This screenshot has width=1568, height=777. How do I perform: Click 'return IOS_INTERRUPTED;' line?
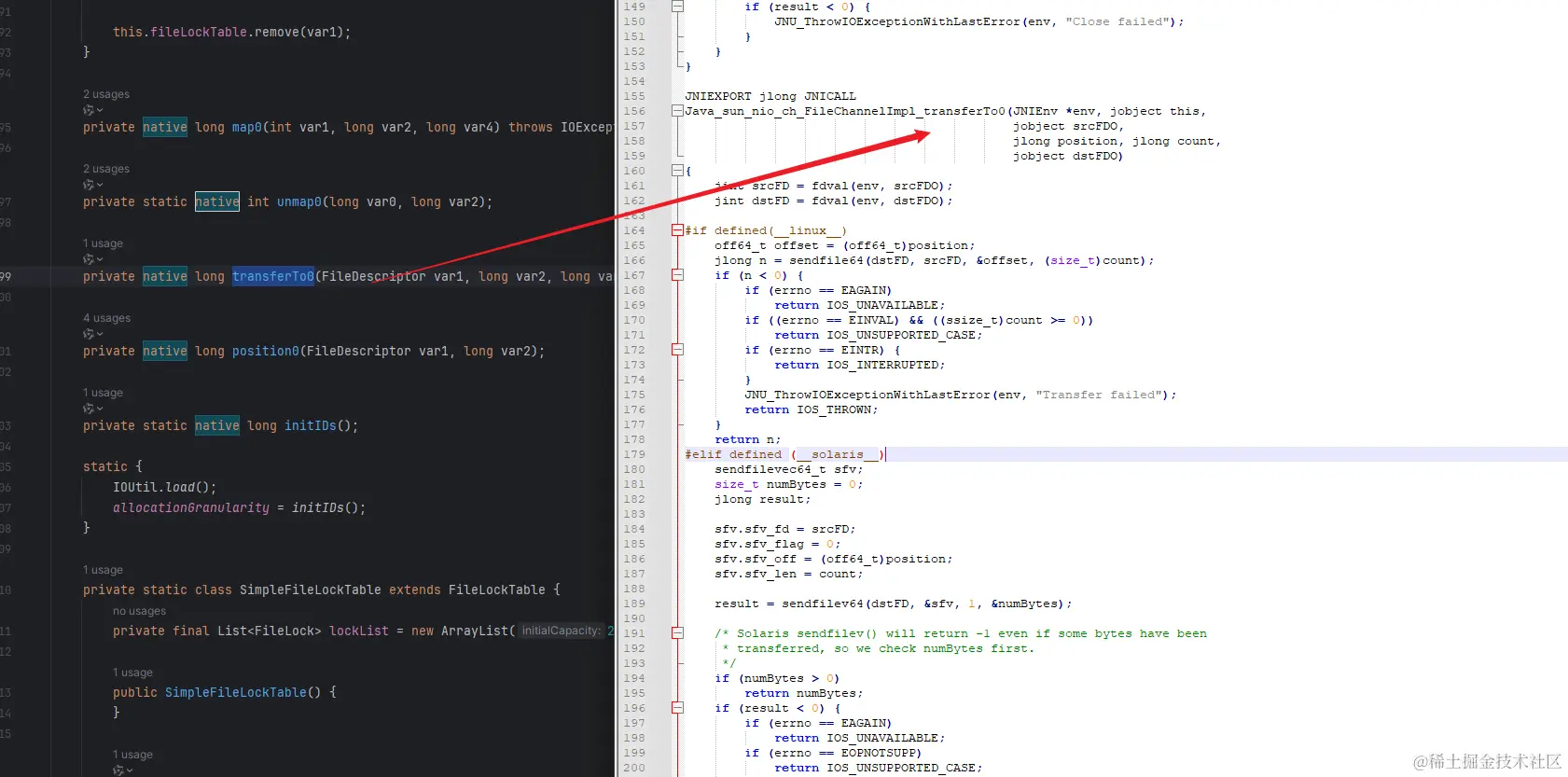point(860,365)
